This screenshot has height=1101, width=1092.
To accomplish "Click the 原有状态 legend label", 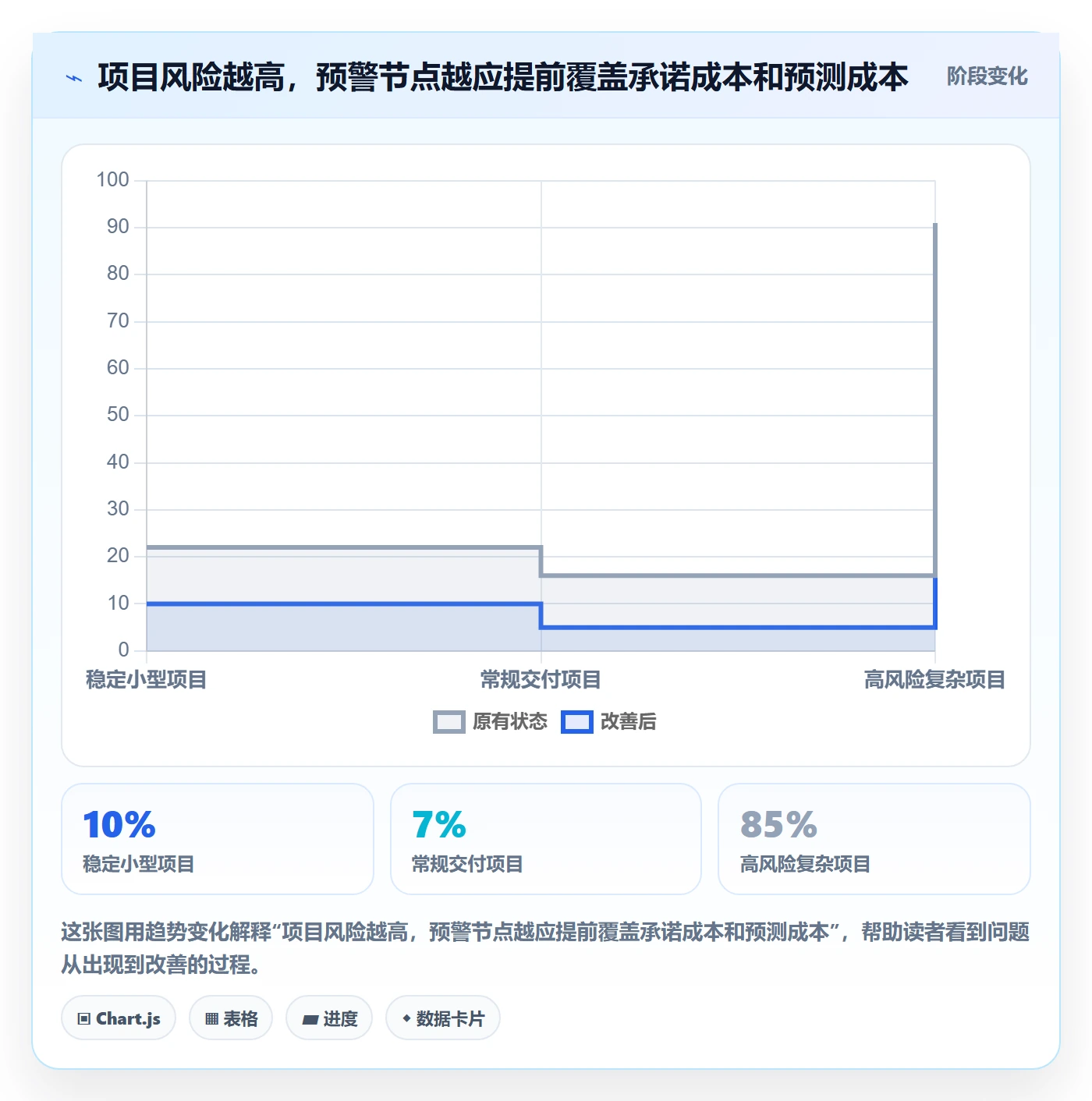I will click(510, 722).
